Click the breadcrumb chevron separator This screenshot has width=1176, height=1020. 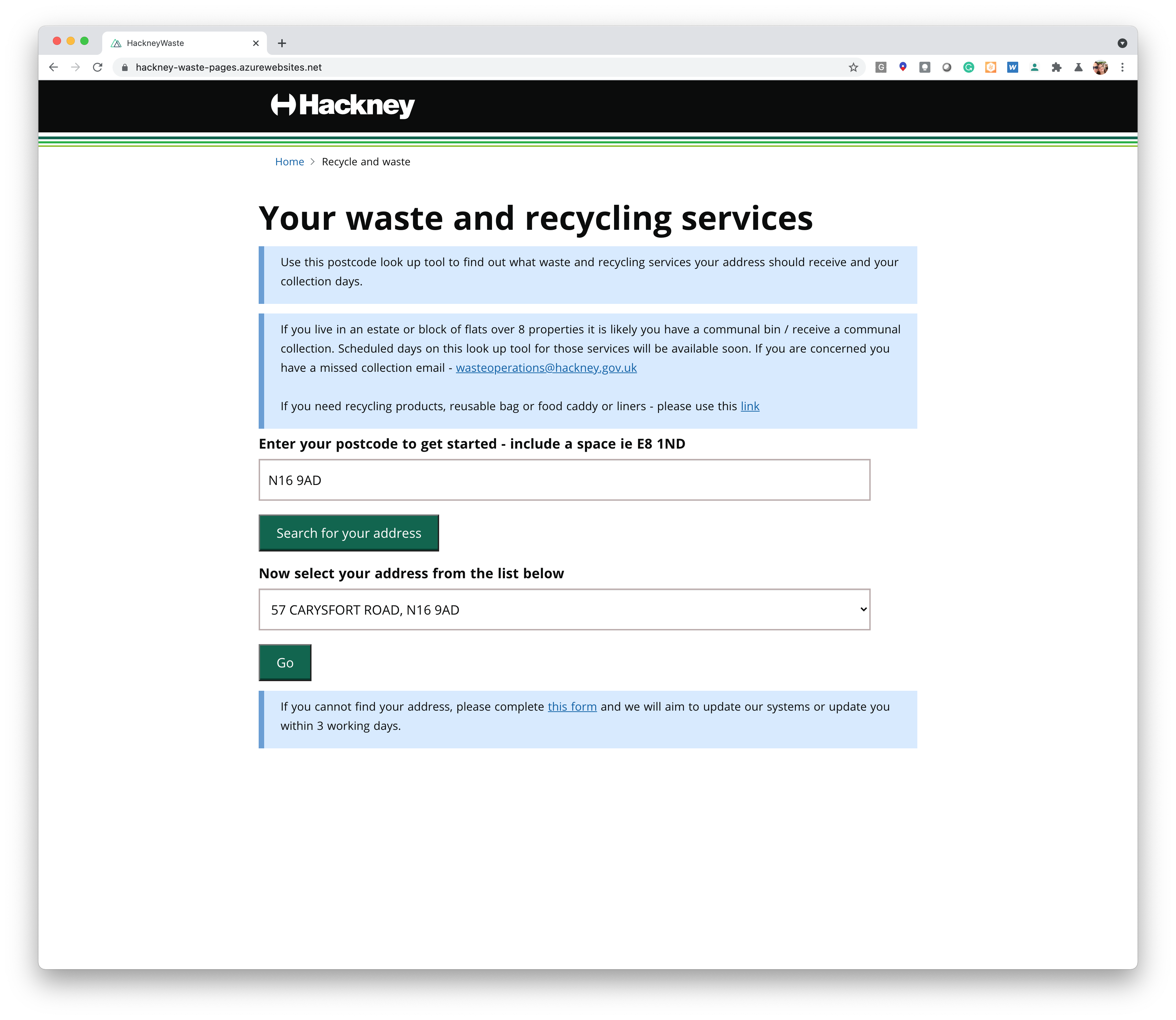(x=313, y=162)
